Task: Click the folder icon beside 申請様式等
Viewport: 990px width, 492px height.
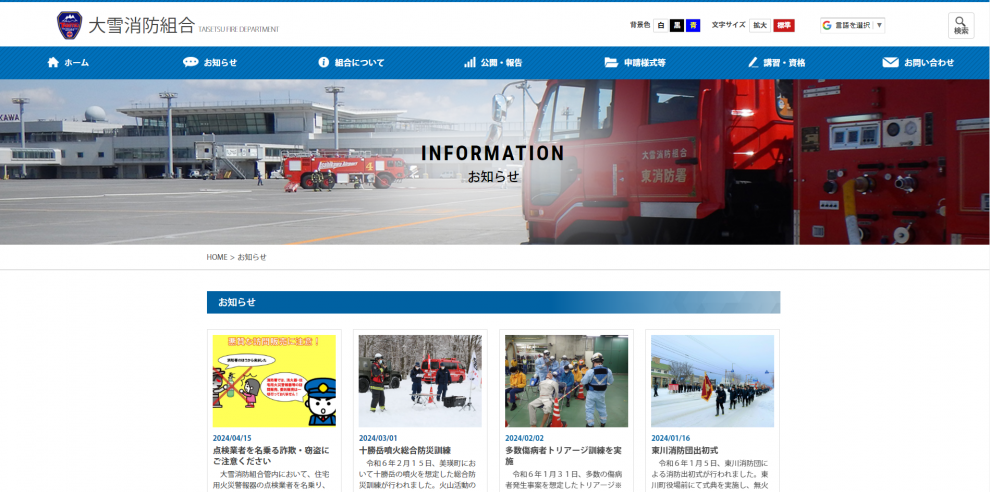Action: click(x=611, y=63)
